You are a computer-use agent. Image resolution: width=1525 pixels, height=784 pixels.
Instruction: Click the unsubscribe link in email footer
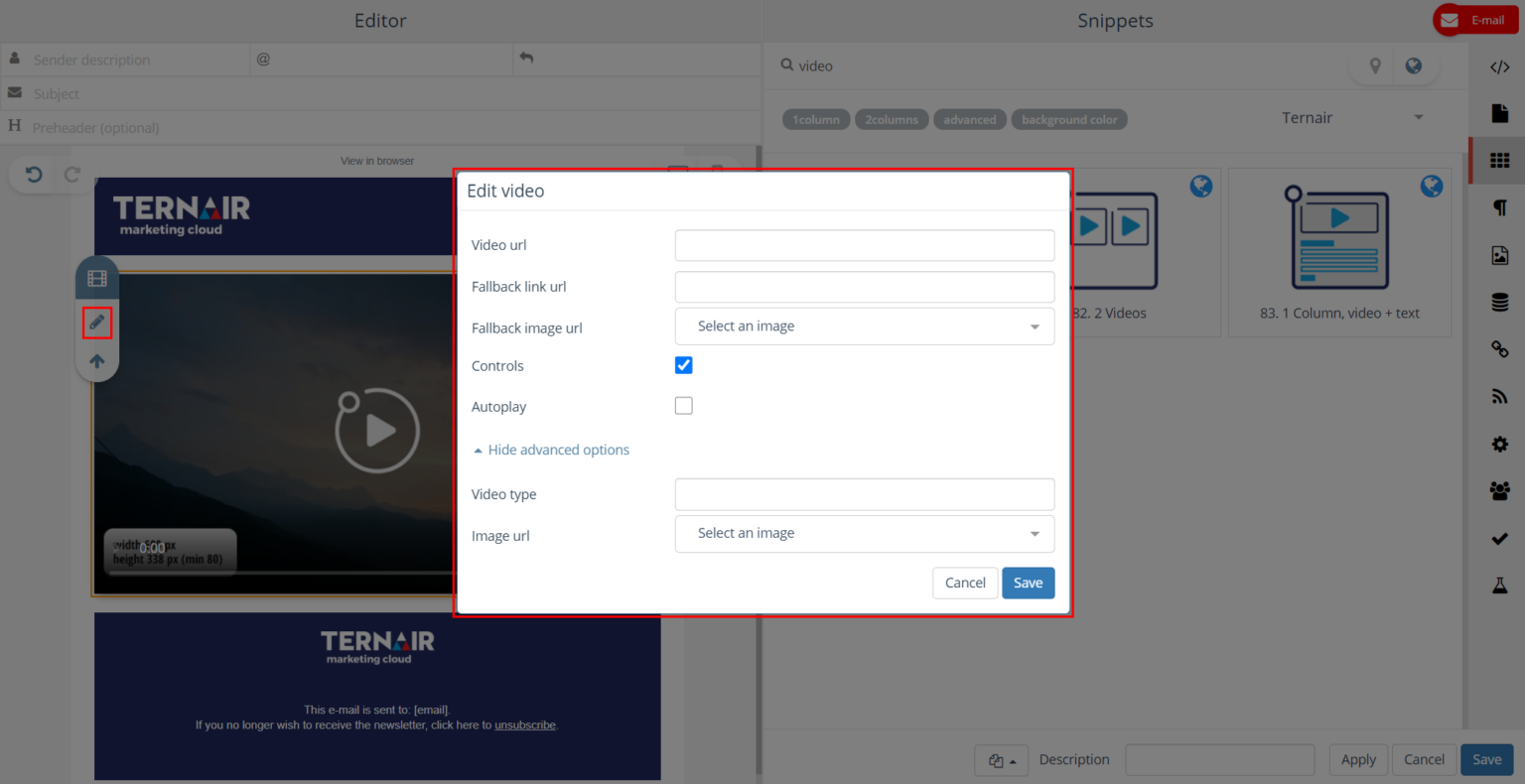pyautogui.click(x=525, y=725)
